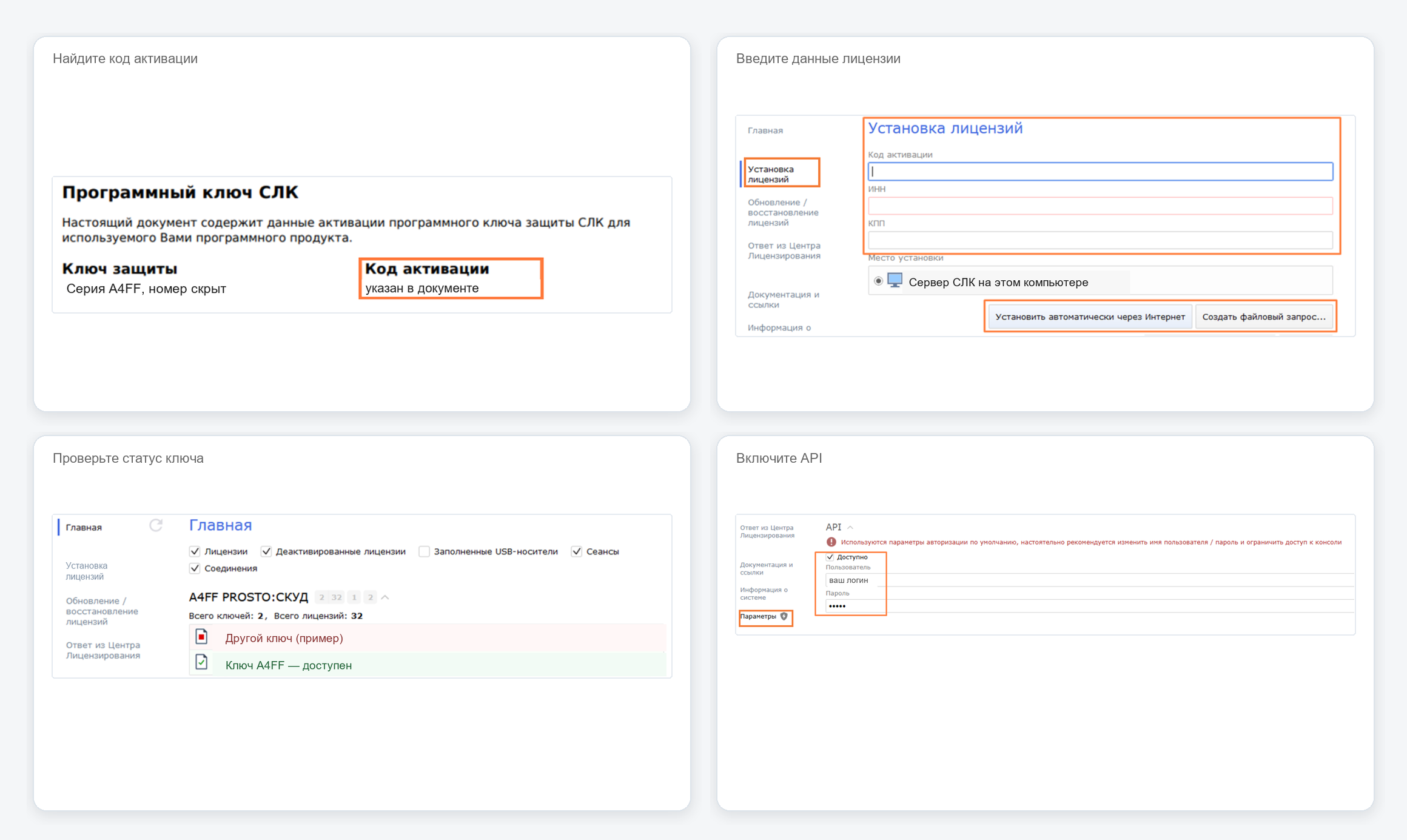
Task: Click the Пароль field with masked dots
Action: point(1089,606)
